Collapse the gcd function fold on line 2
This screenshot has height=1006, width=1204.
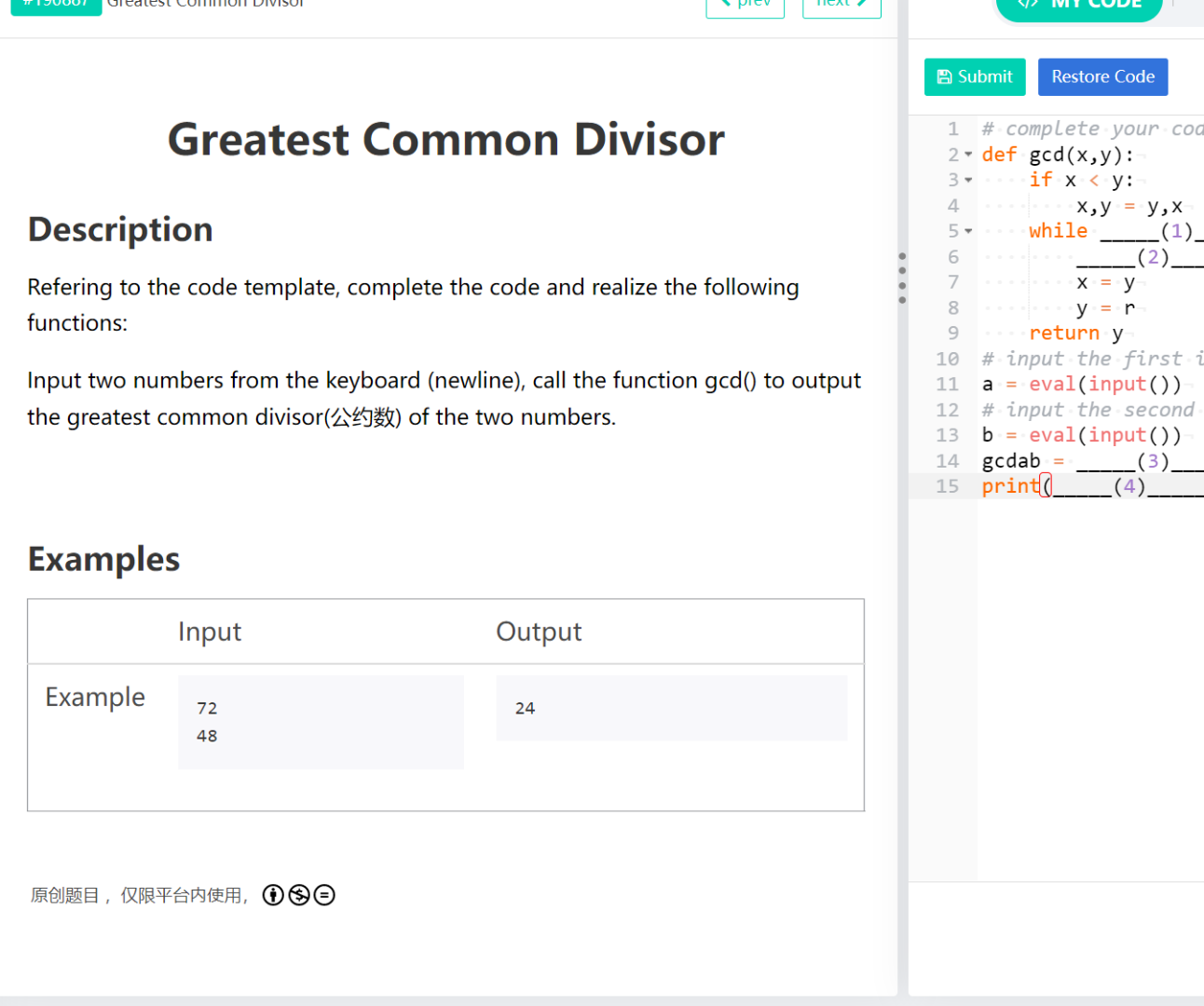pyautogui.click(x=968, y=155)
